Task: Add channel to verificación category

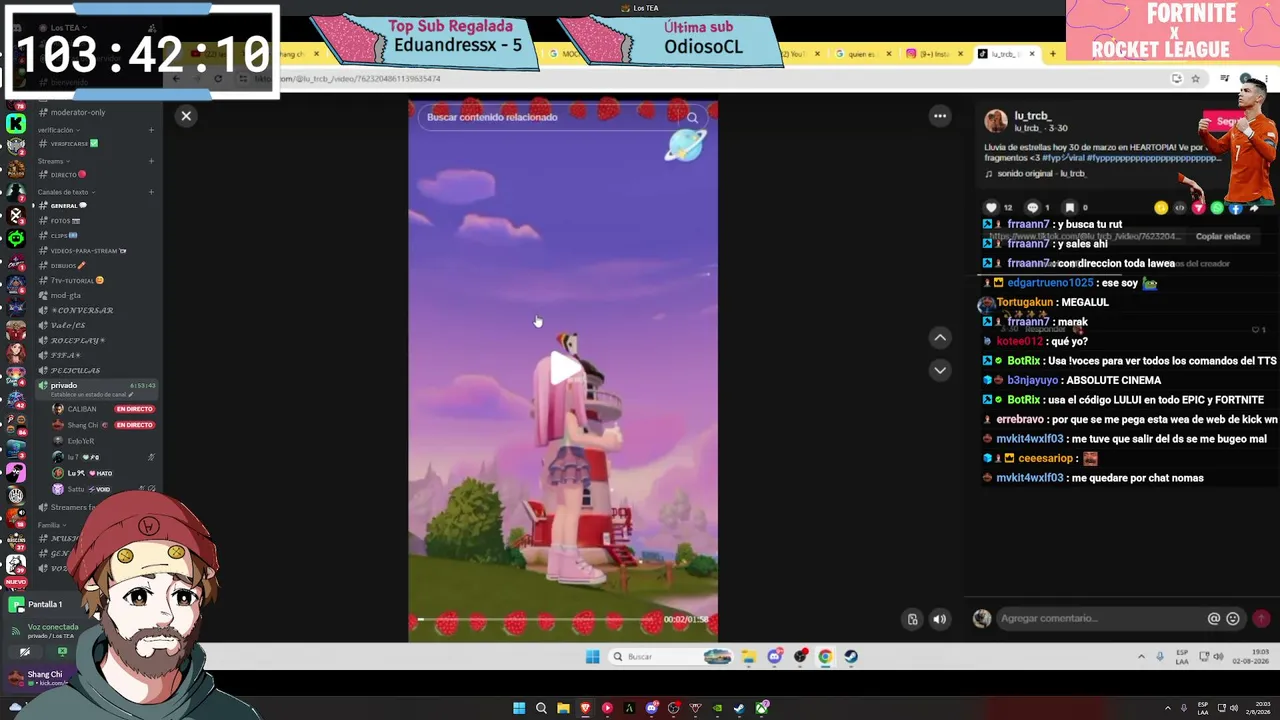Action: tap(151, 130)
